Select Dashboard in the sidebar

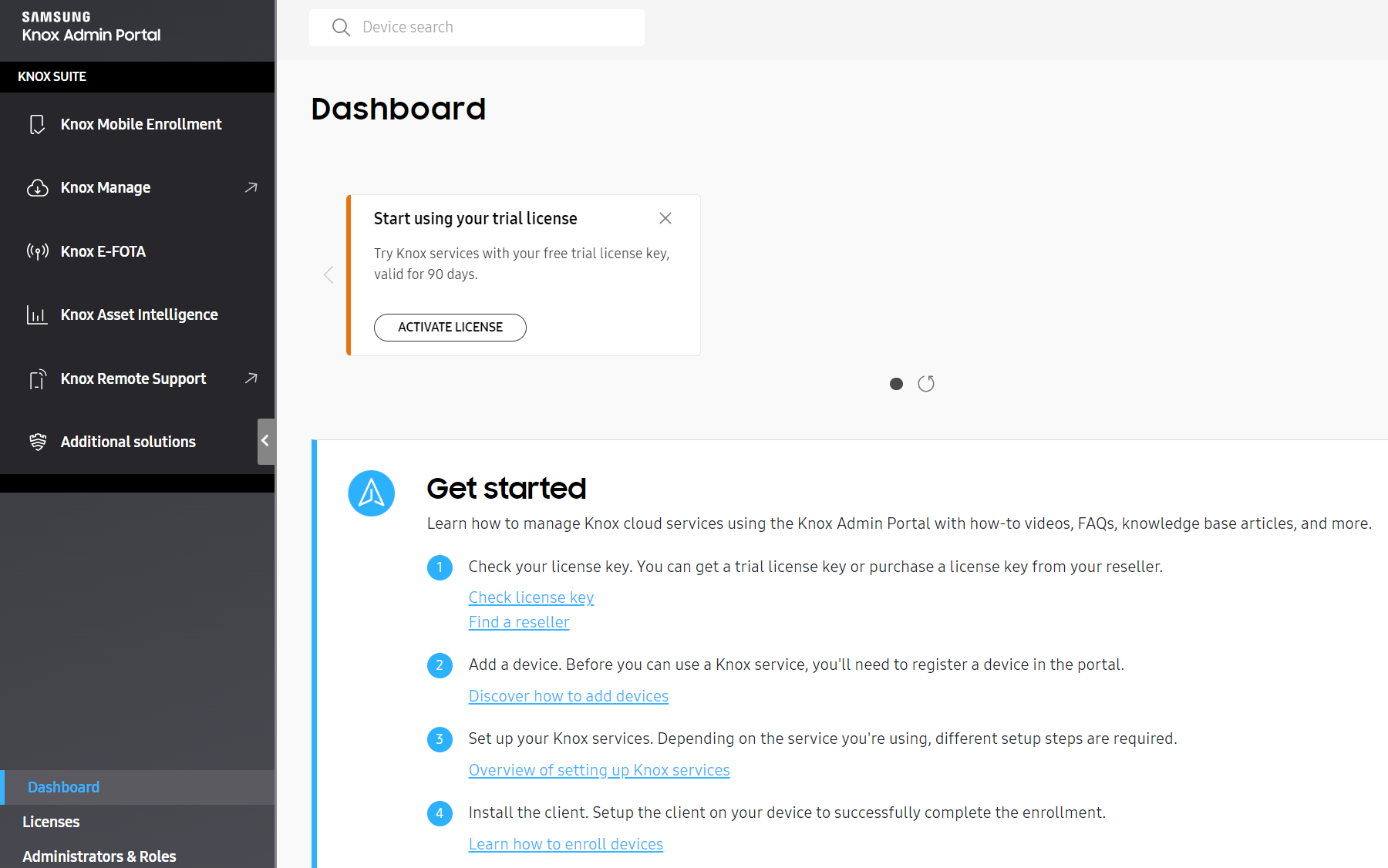tap(137, 787)
